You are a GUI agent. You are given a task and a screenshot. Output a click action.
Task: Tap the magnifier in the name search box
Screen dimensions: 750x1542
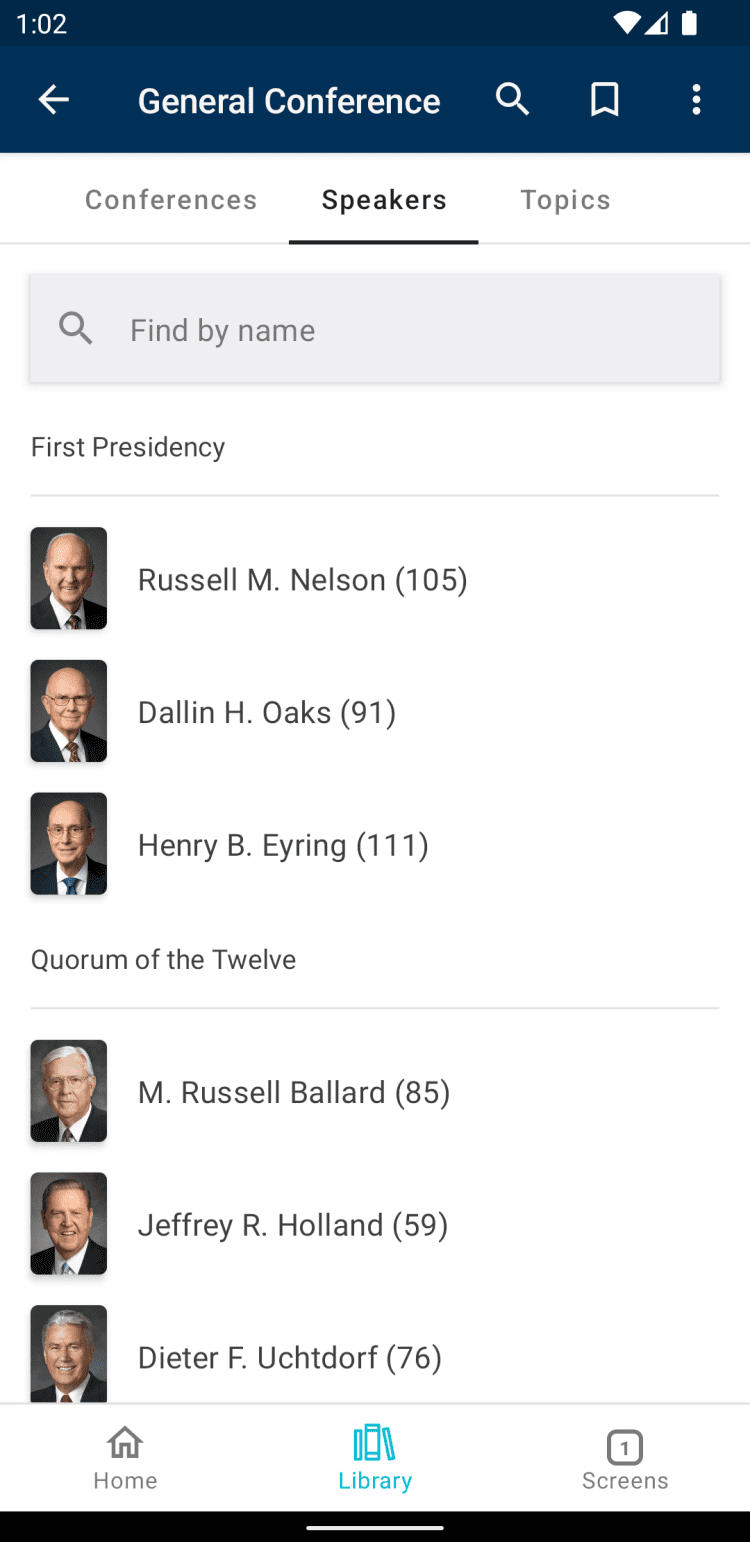click(x=76, y=329)
